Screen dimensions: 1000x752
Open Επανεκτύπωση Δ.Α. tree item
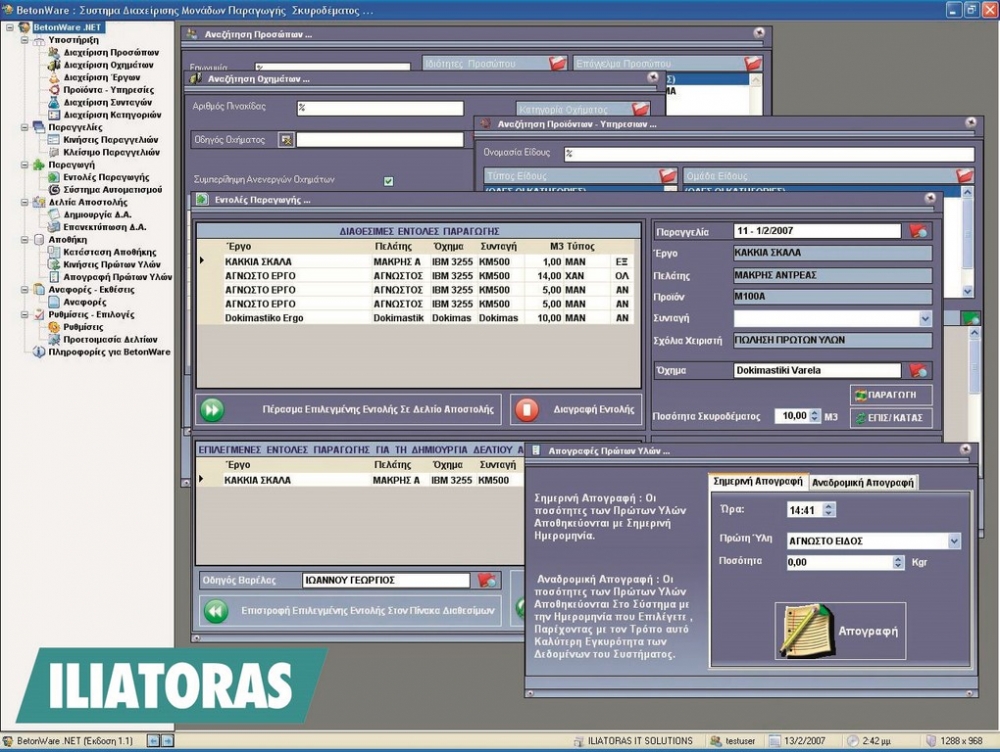(105, 227)
